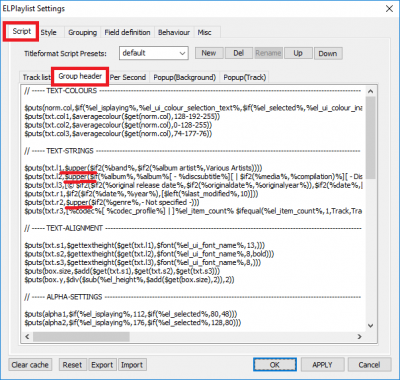The width and height of the screenshot is (400, 380).
Task: Click the vertical scrollbar thumb
Action: pyautogui.click(x=371, y=138)
